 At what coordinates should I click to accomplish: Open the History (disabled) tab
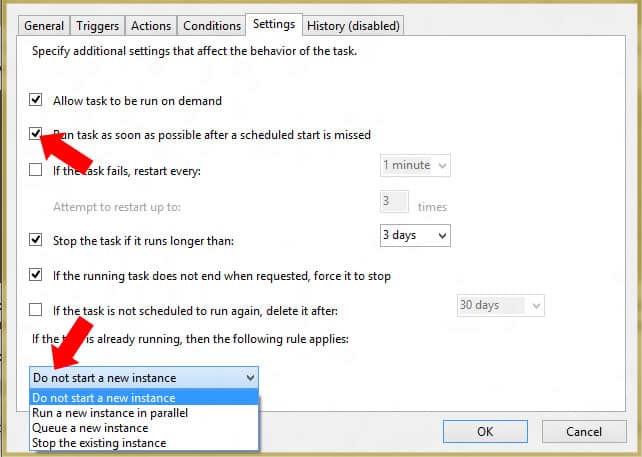tap(353, 25)
